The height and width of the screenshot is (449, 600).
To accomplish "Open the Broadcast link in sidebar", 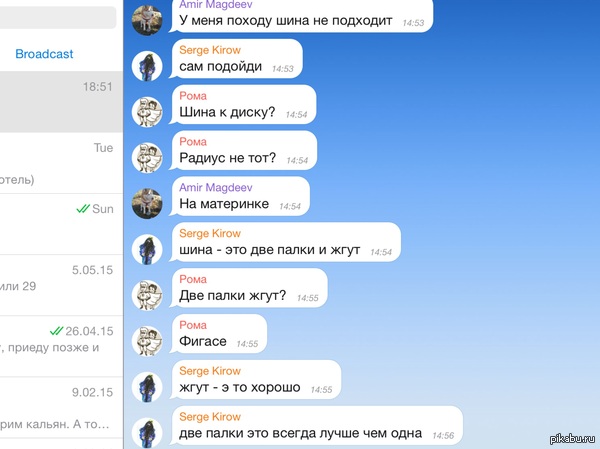I will (44, 54).
